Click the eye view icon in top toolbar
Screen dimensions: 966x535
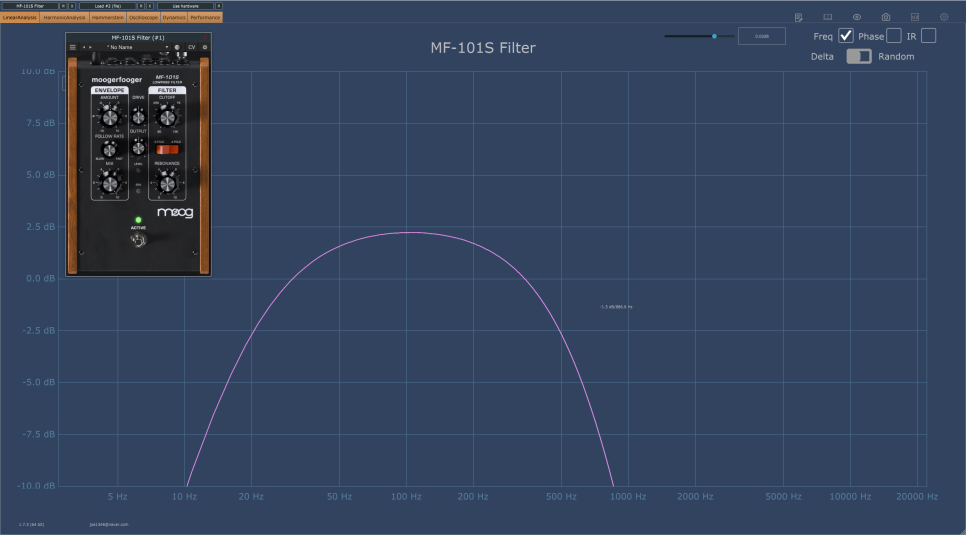point(857,17)
